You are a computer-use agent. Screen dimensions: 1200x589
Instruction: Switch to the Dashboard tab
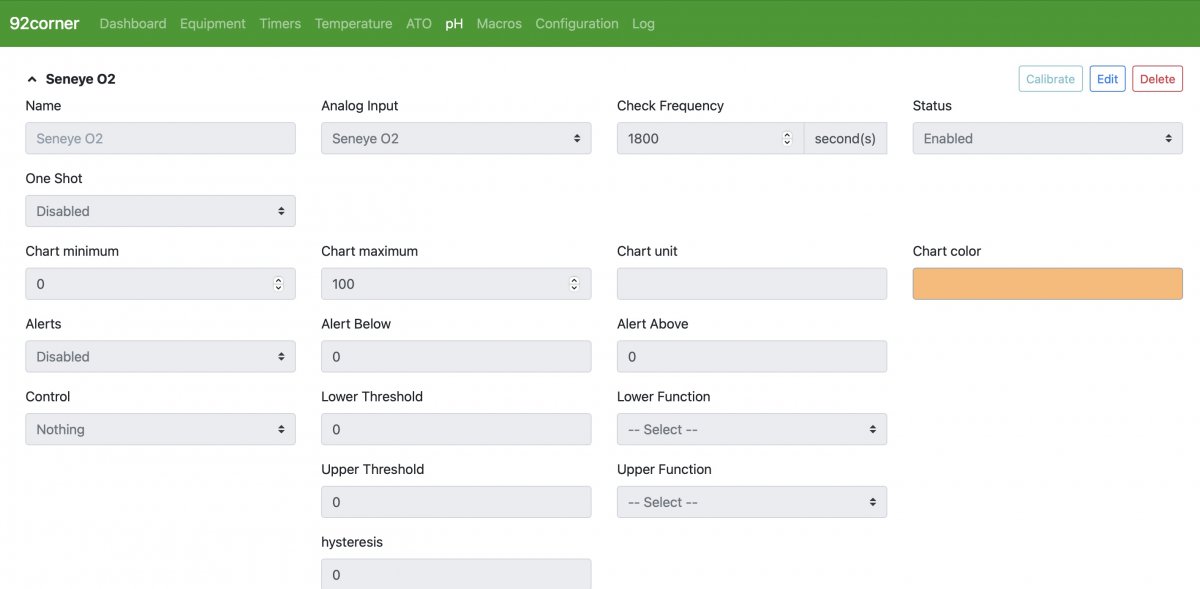tap(133, 23)
